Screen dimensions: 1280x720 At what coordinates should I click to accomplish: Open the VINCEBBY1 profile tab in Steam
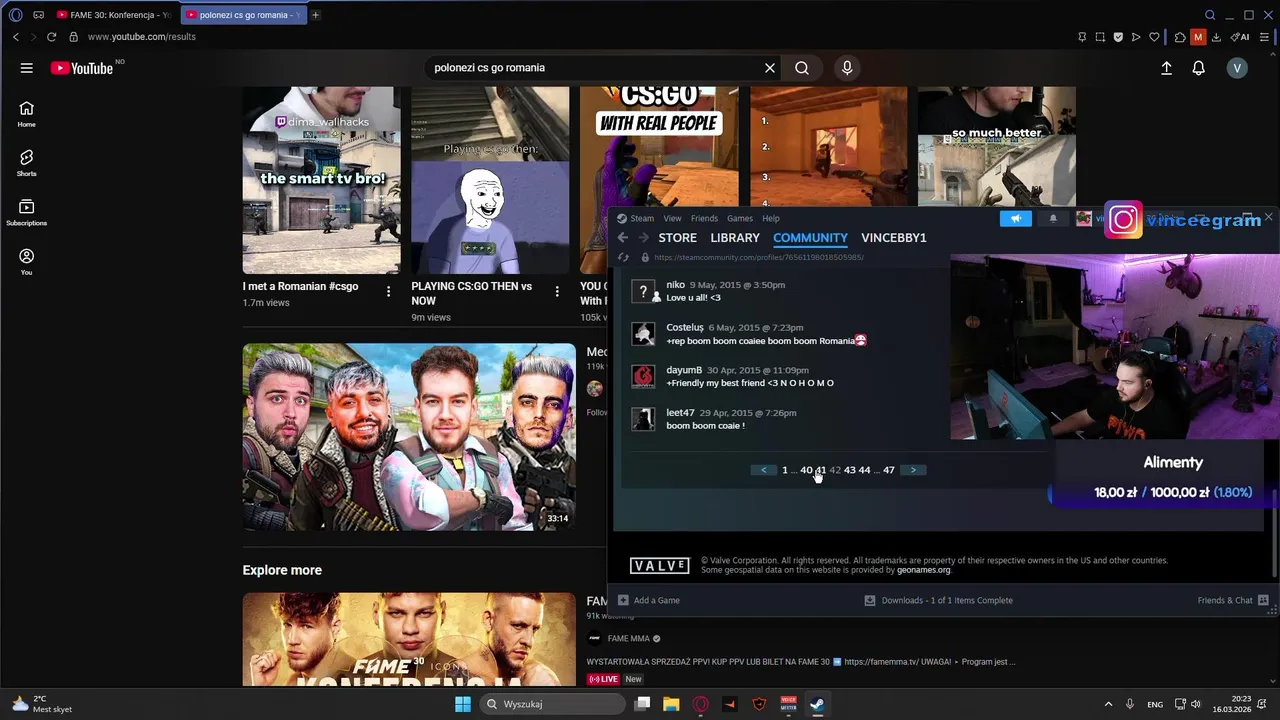click(894, 238)
